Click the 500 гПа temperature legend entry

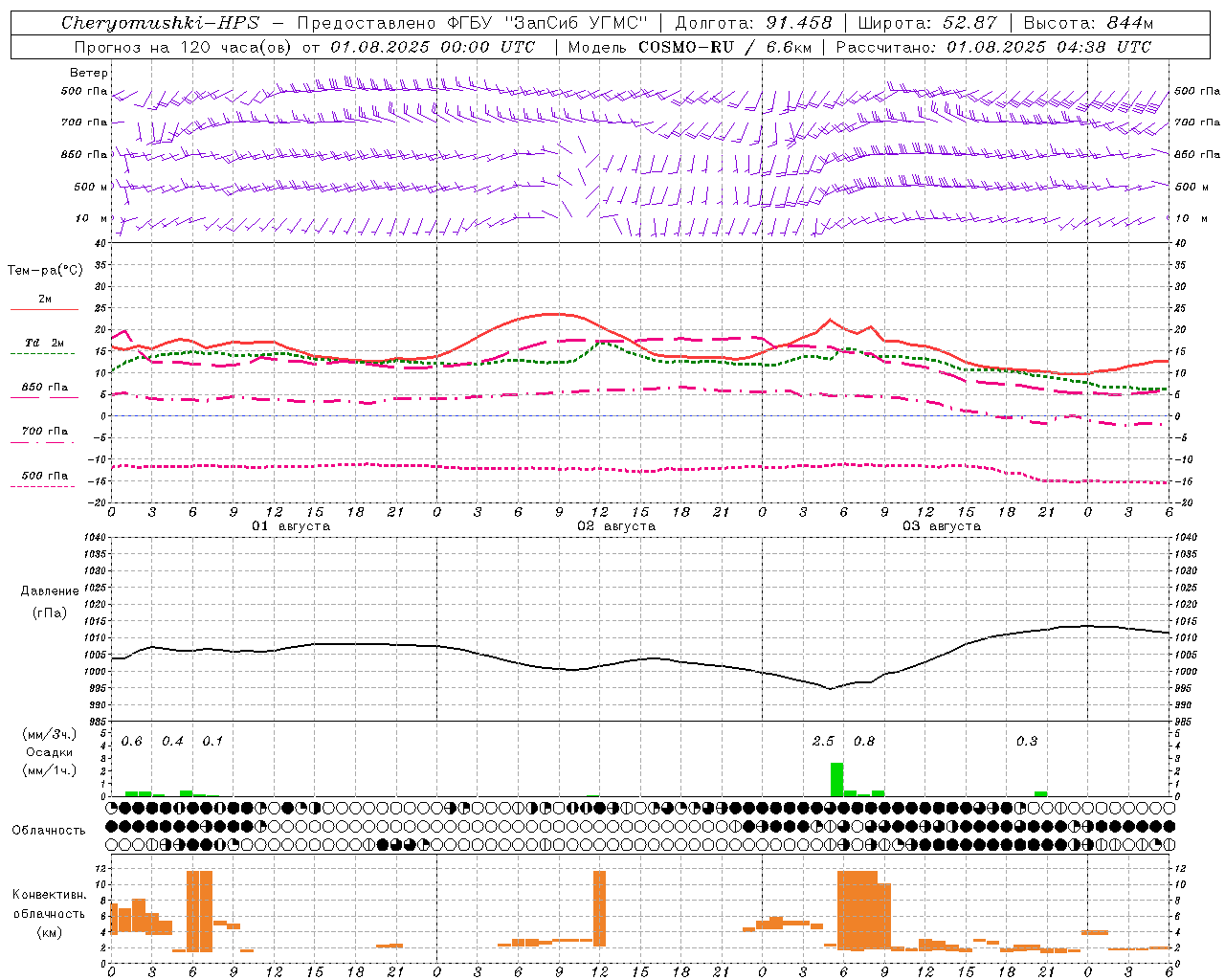tap(45, 476)
